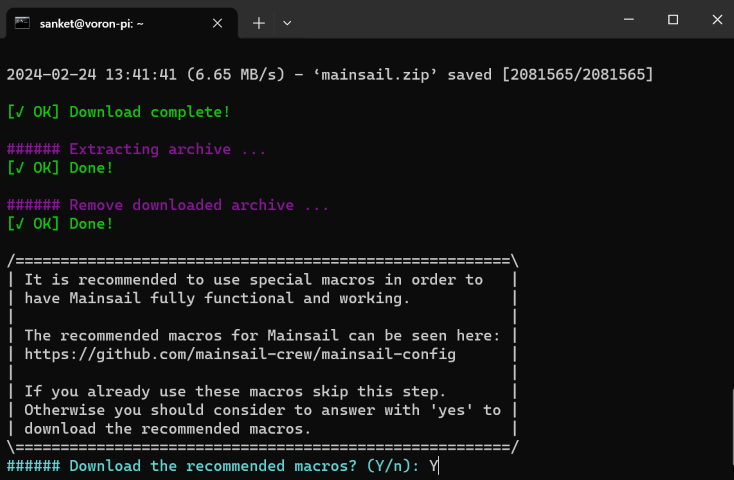Minimize the terminal window
The image size is (734, 480).
pos(628,20)
